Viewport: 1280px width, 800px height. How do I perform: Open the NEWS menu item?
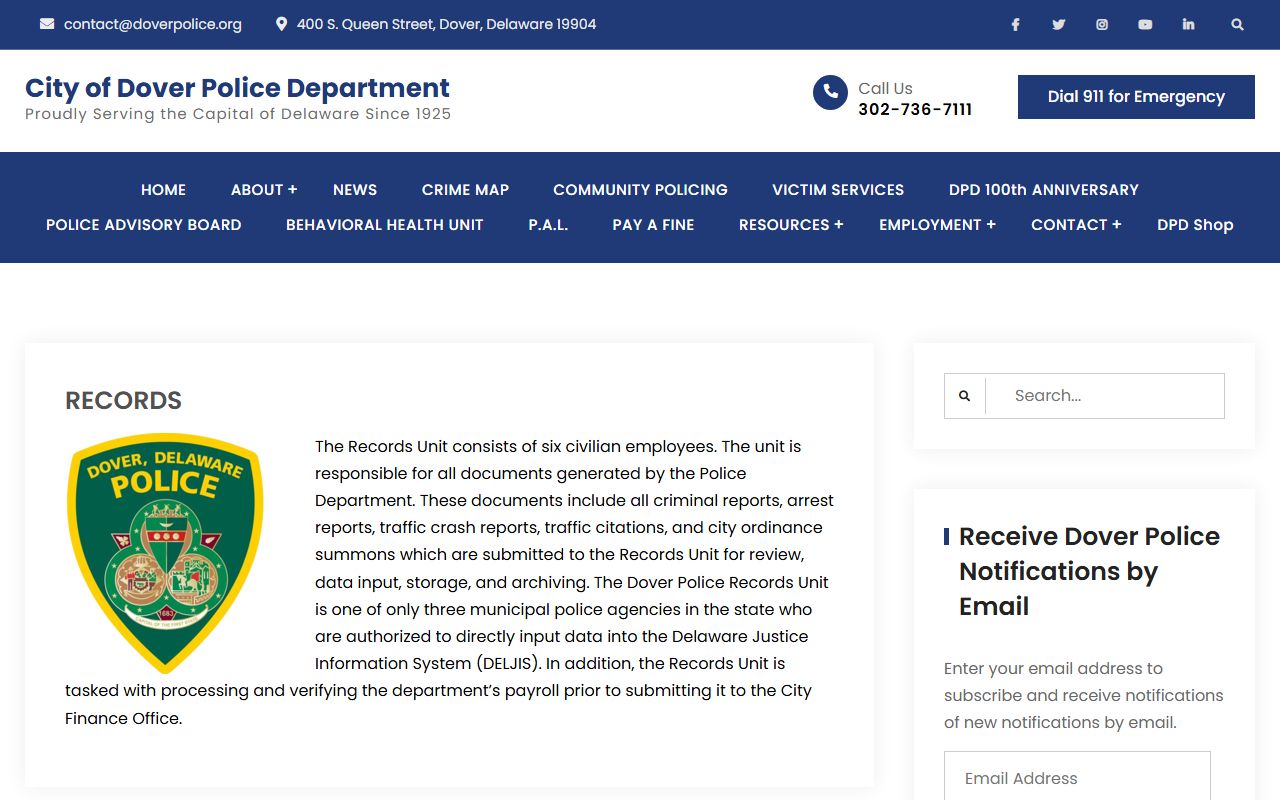pyautogui.click(x=355, y=190)
